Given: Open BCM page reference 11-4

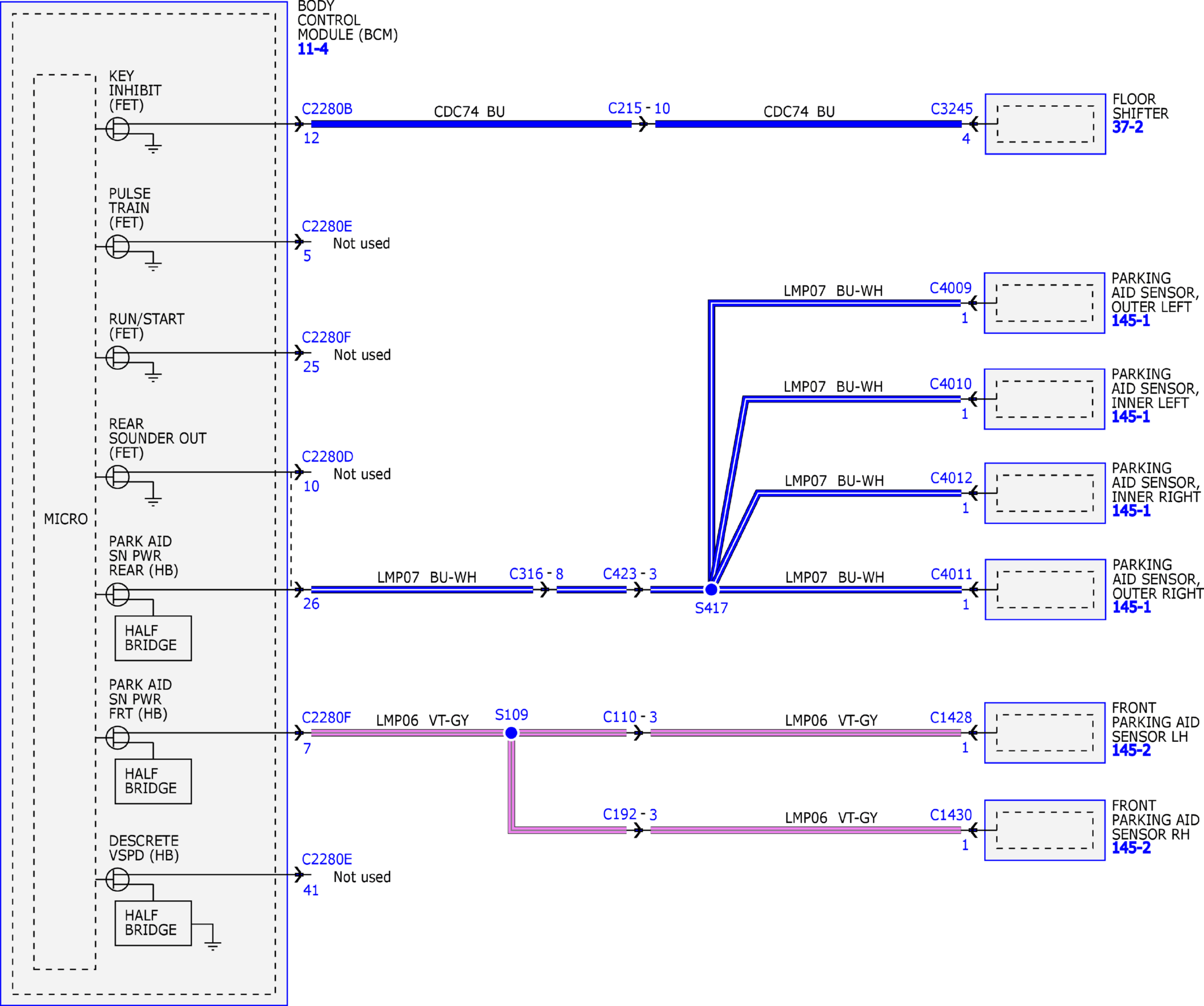Looking at the screenshot, I should click(313, 49).
